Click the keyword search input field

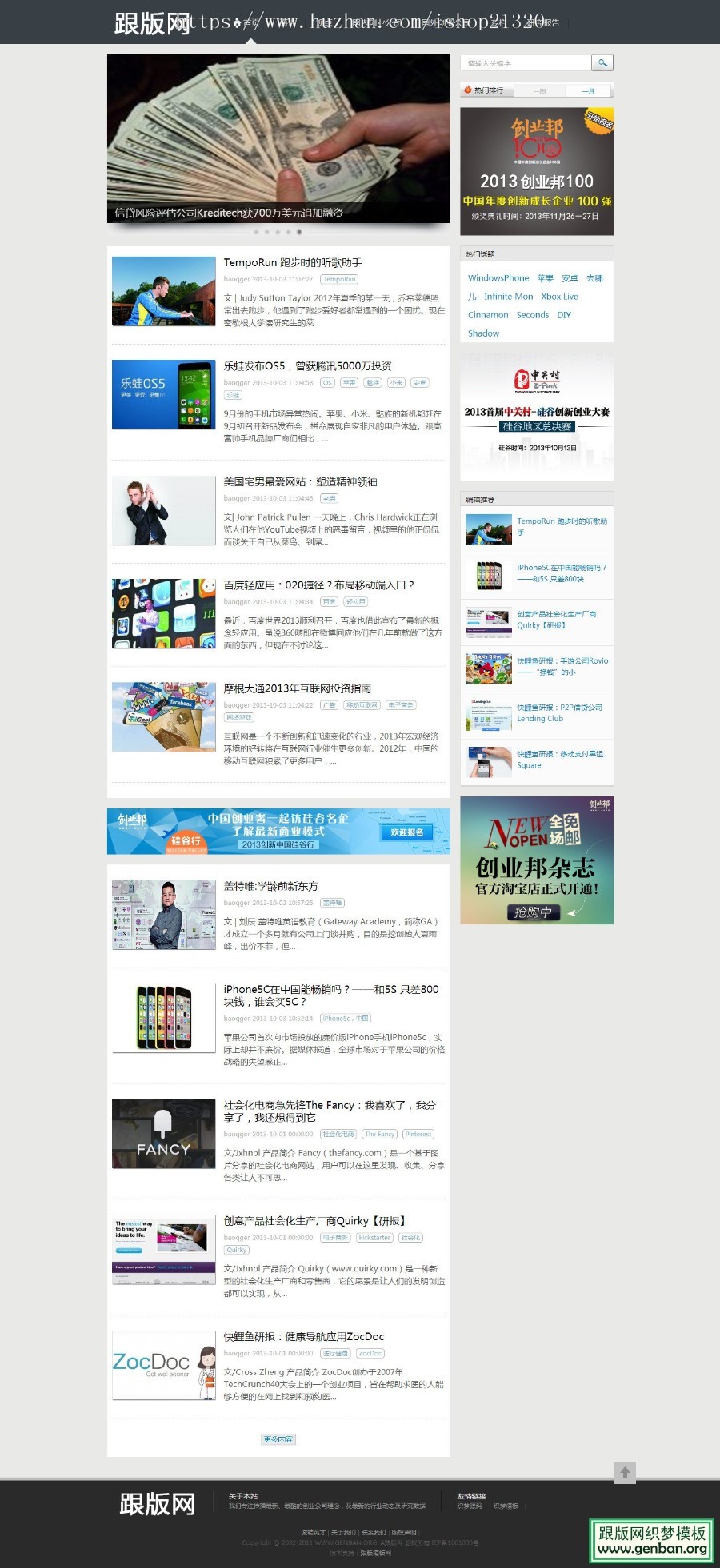[x=526, y=62]
